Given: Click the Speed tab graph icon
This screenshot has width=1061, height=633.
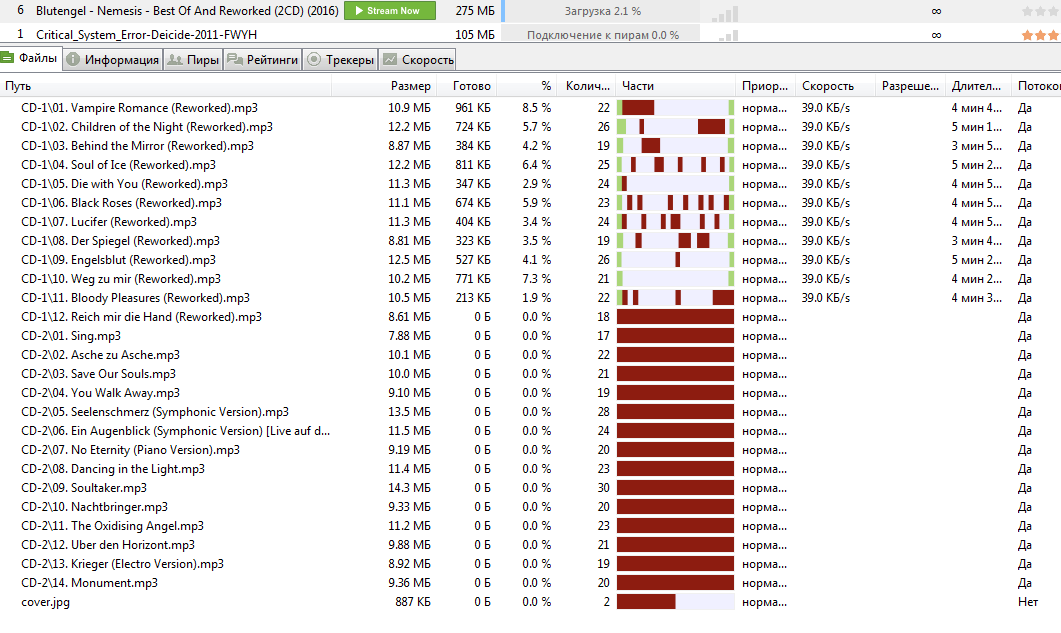Looking at the screenshot, I should click(x=390, y=60).
